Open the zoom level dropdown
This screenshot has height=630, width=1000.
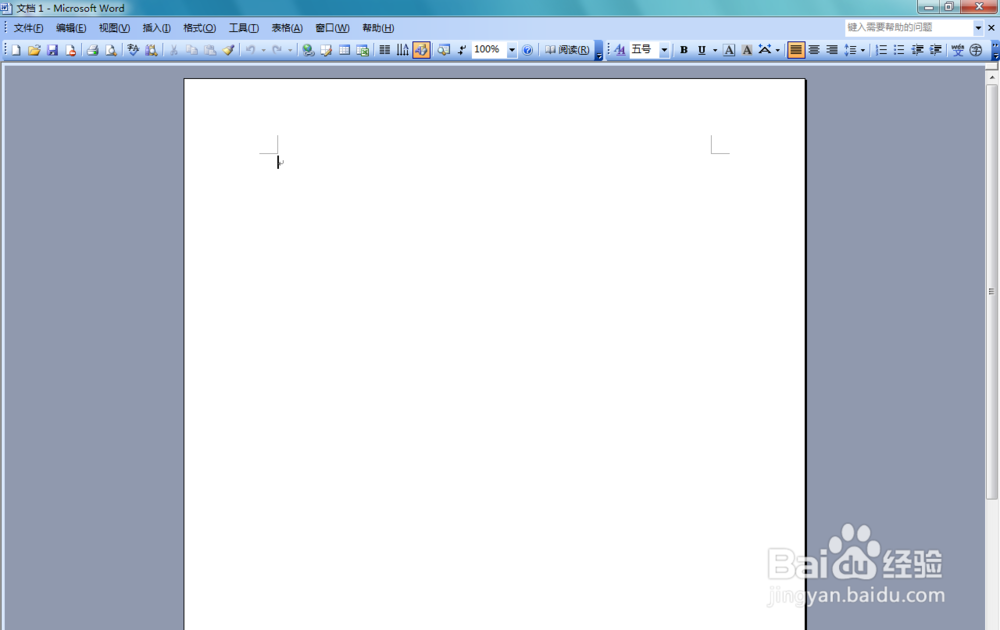point(510,49)
